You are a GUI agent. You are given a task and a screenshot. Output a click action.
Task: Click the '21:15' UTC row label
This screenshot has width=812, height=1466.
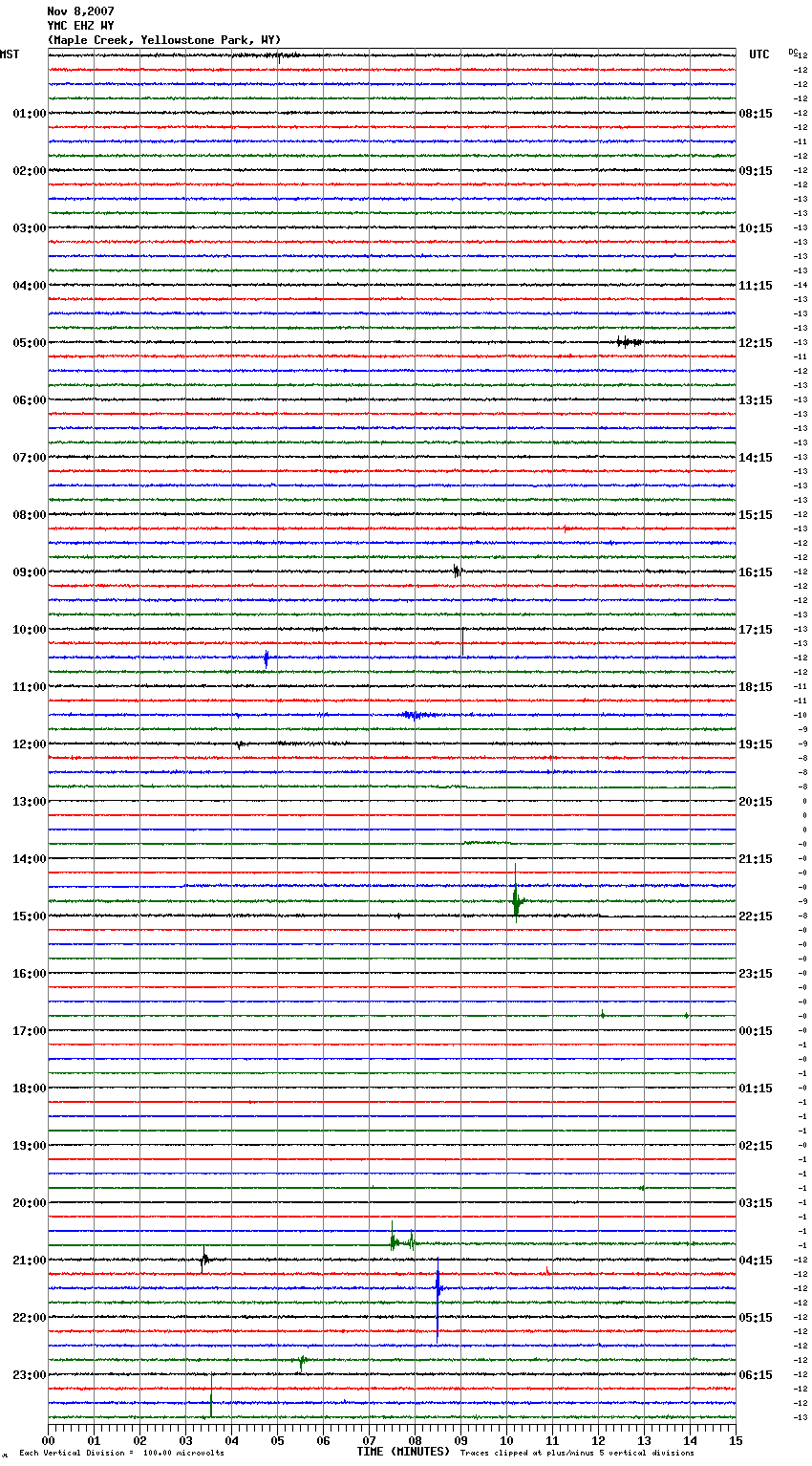click(756, 859)
